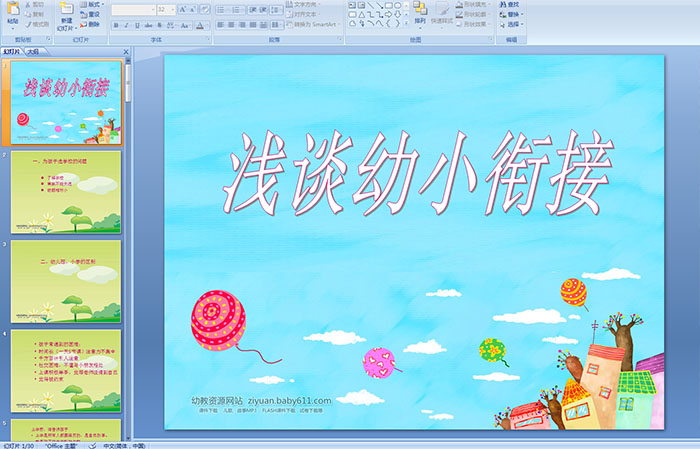Click the Delete (删除) slide button
700x449 pixels.
[x=90, y=24]
